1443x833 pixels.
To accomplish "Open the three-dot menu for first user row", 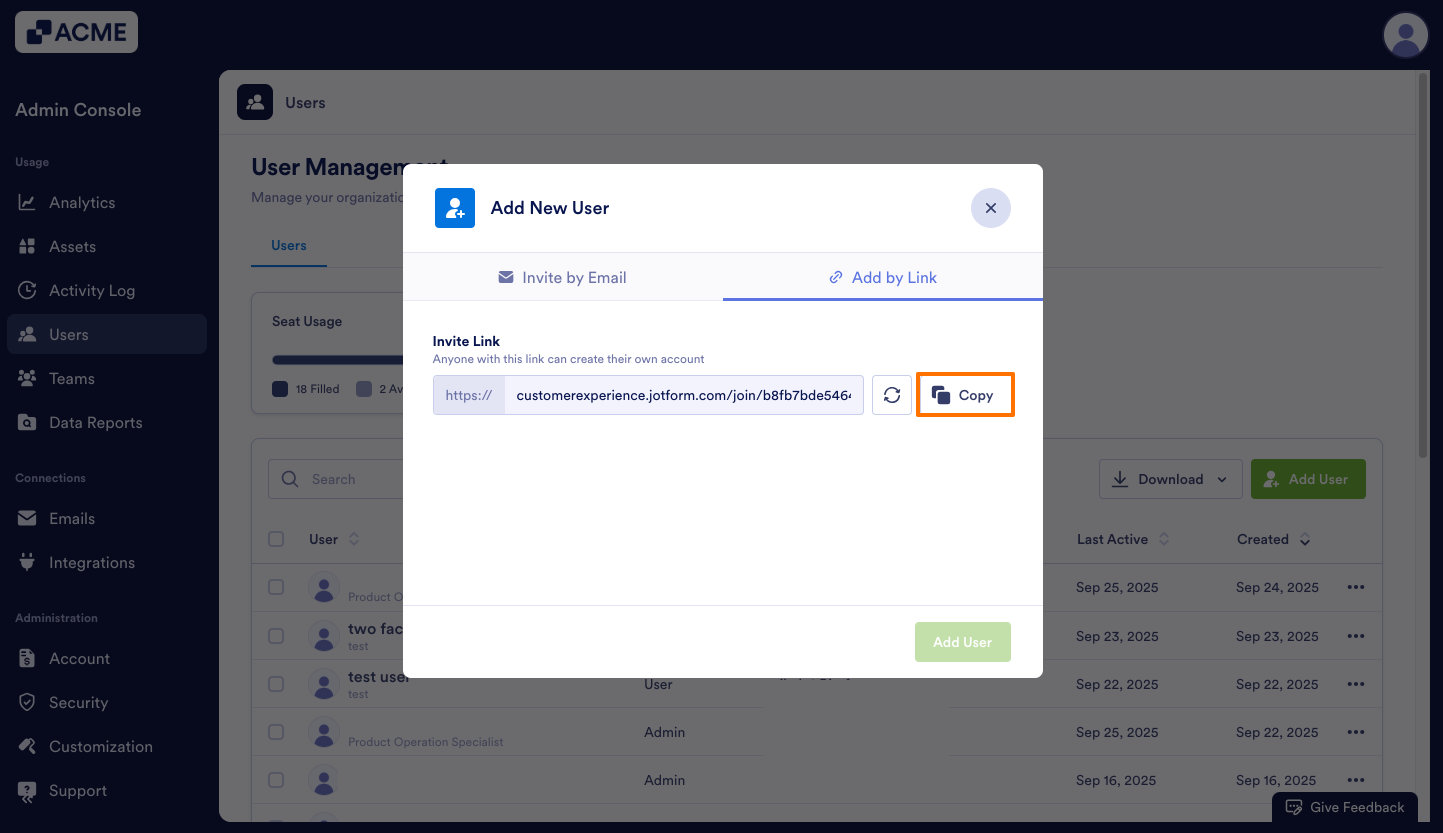I will coord(1355,588).
